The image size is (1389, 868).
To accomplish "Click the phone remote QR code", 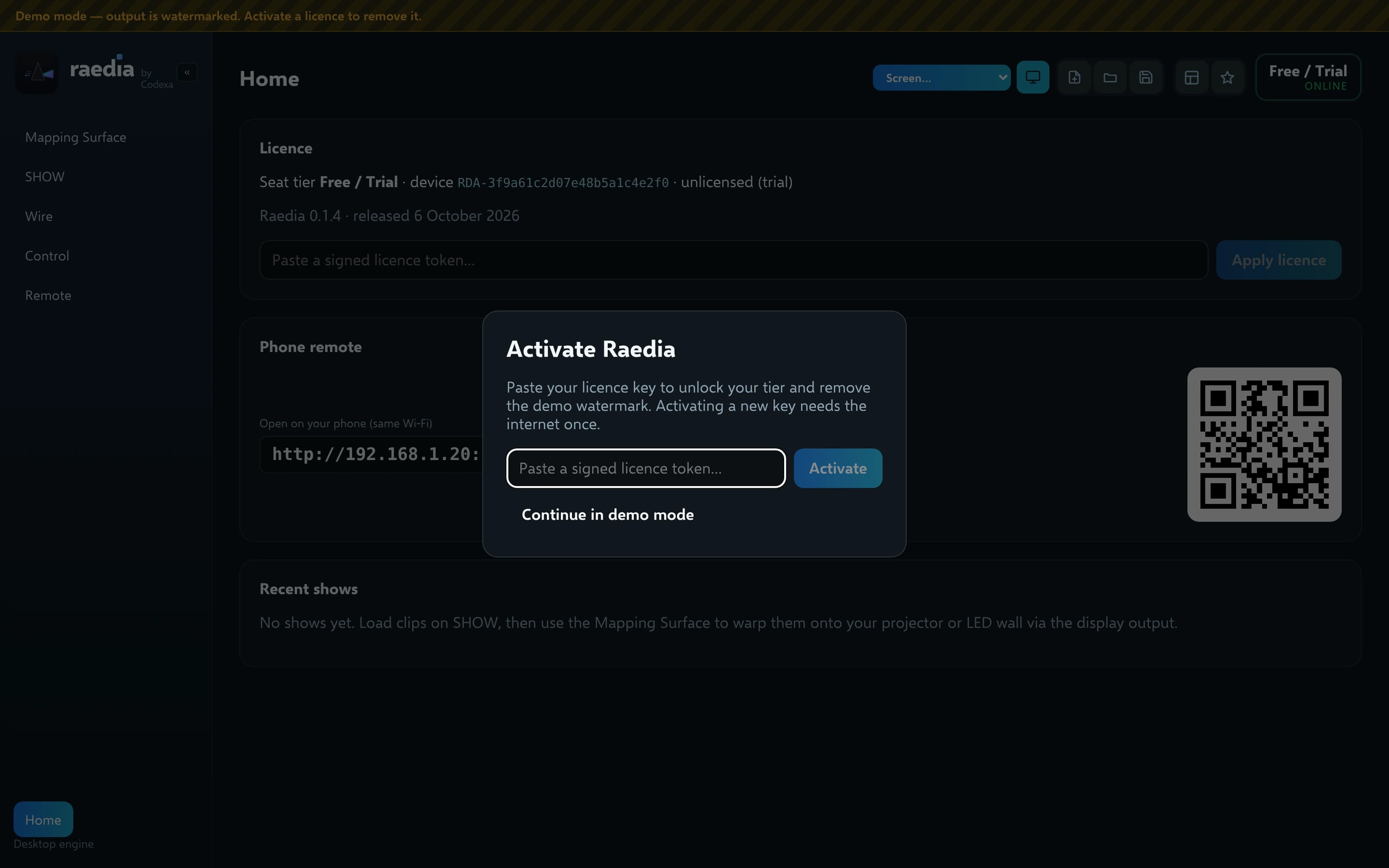I will [1264, 444].
